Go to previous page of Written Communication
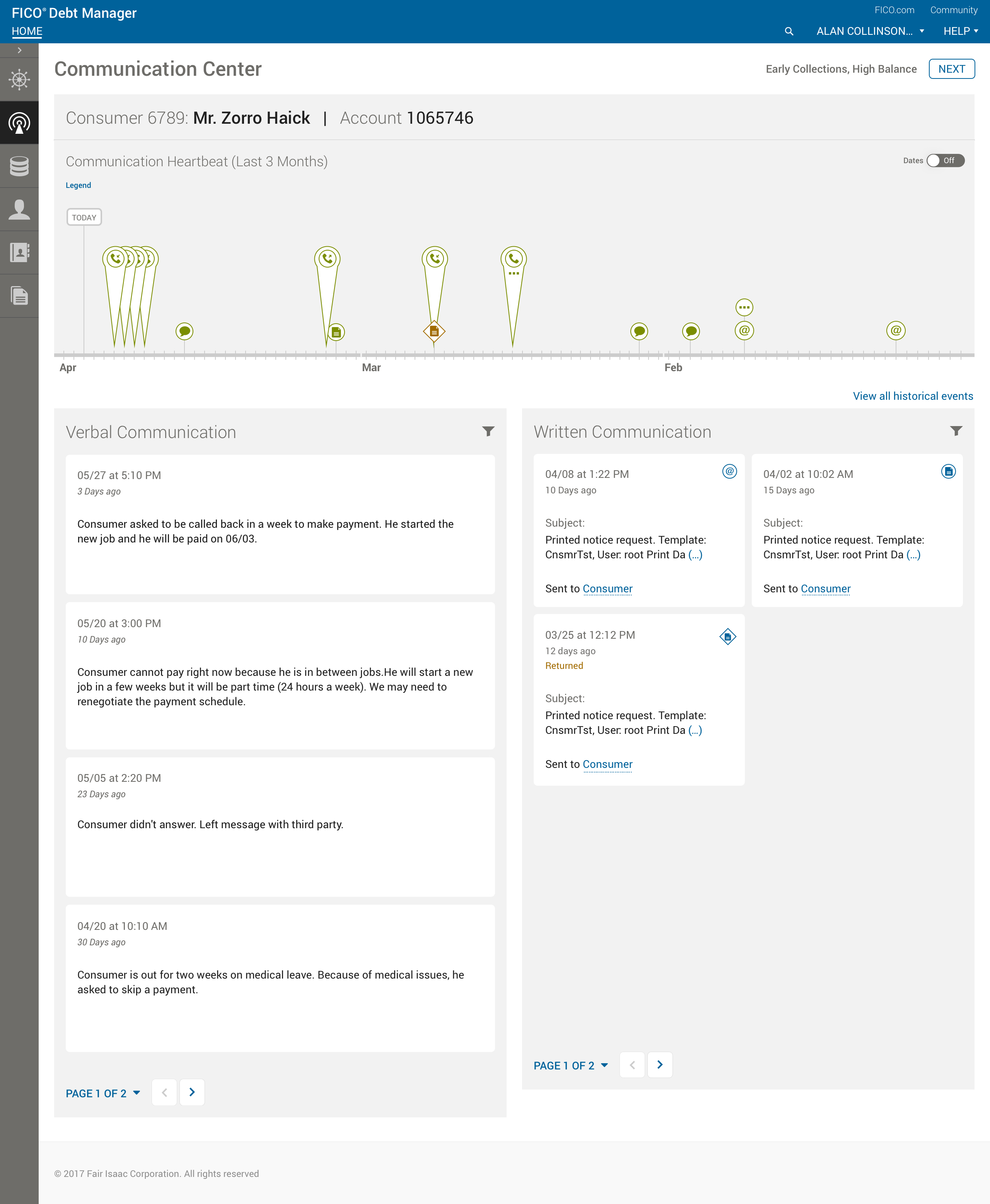The image size is (990, 1204). point(632,1065)
